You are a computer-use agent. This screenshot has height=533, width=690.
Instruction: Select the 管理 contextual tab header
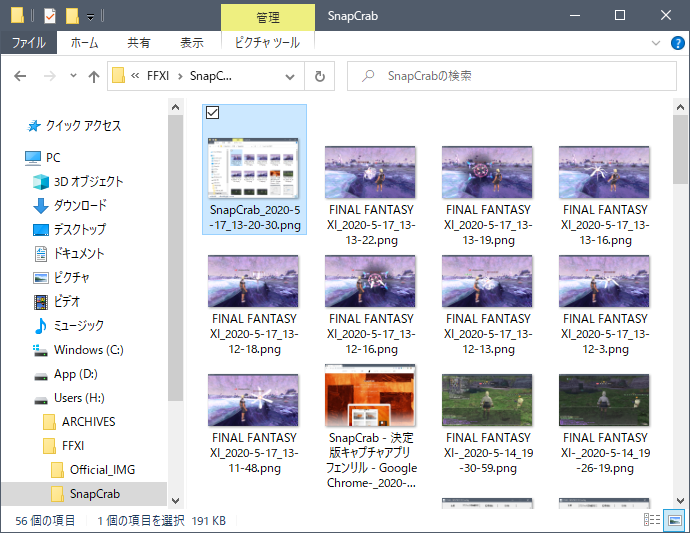click(268, 18)
